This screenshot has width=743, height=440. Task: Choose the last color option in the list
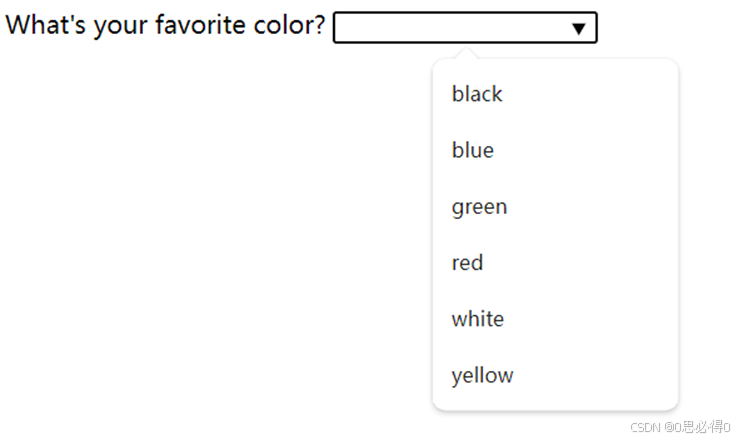pos(482,376)
